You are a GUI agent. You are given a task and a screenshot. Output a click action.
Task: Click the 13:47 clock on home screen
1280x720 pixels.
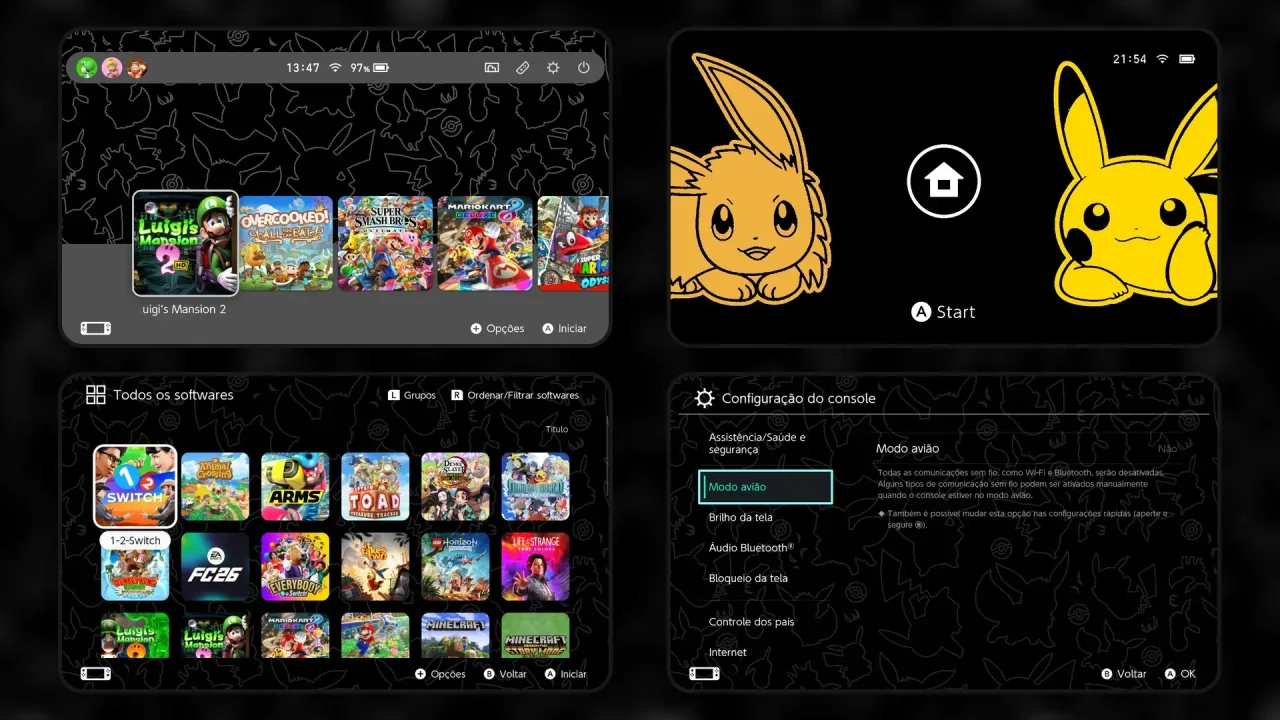click(303, 68)
